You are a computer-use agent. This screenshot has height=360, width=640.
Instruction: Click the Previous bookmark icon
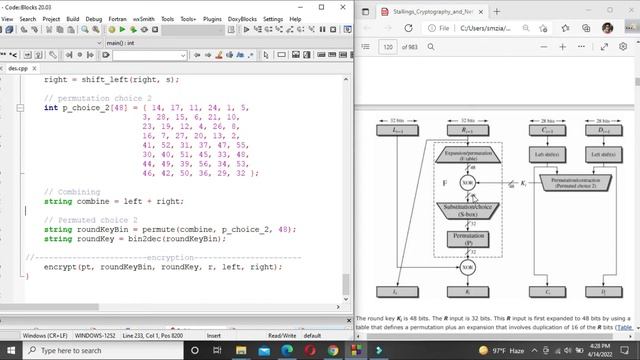69,55
